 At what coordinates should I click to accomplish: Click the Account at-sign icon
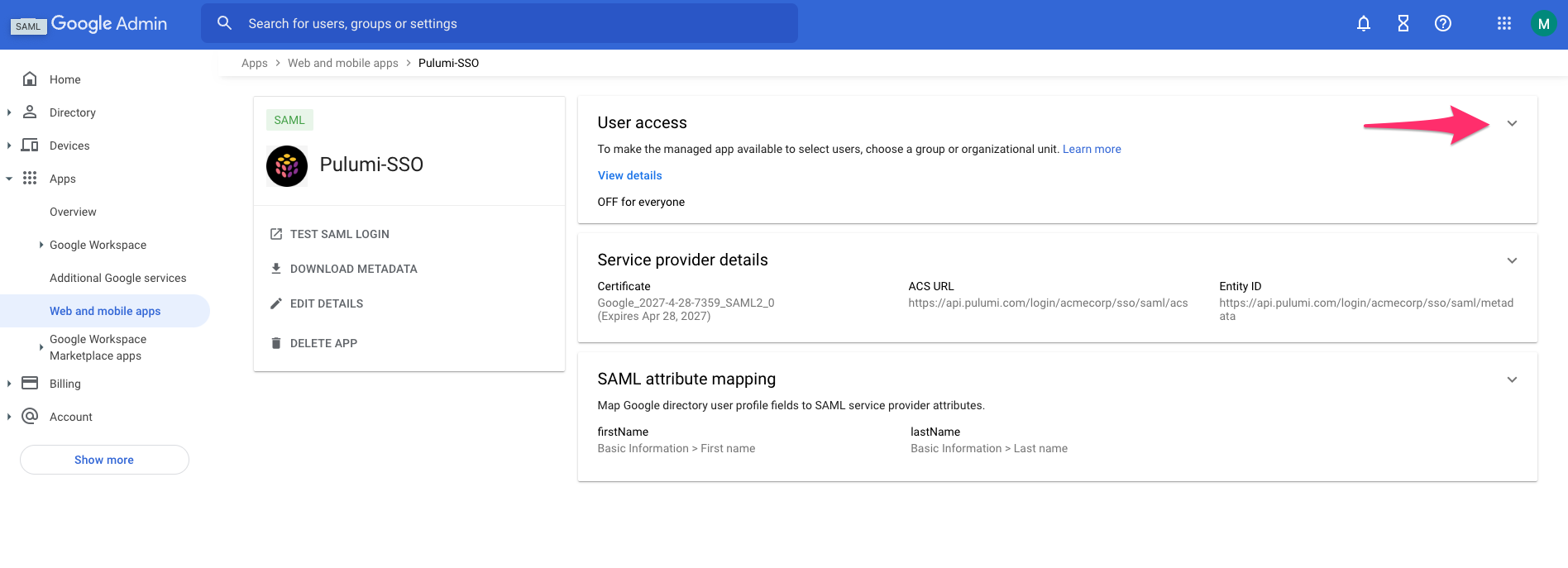pos(30,416)
